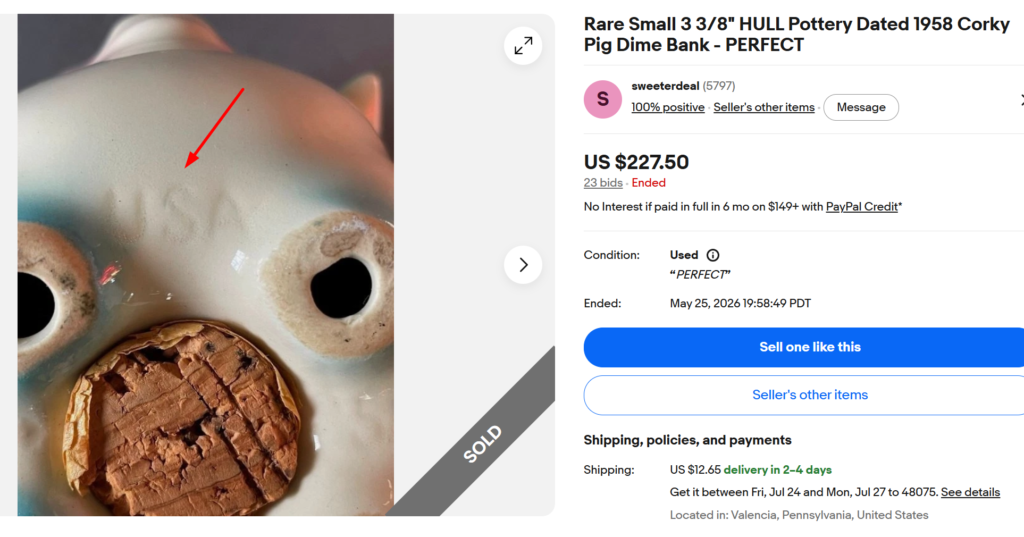Click the main pig bank photo

click(206, 265)
